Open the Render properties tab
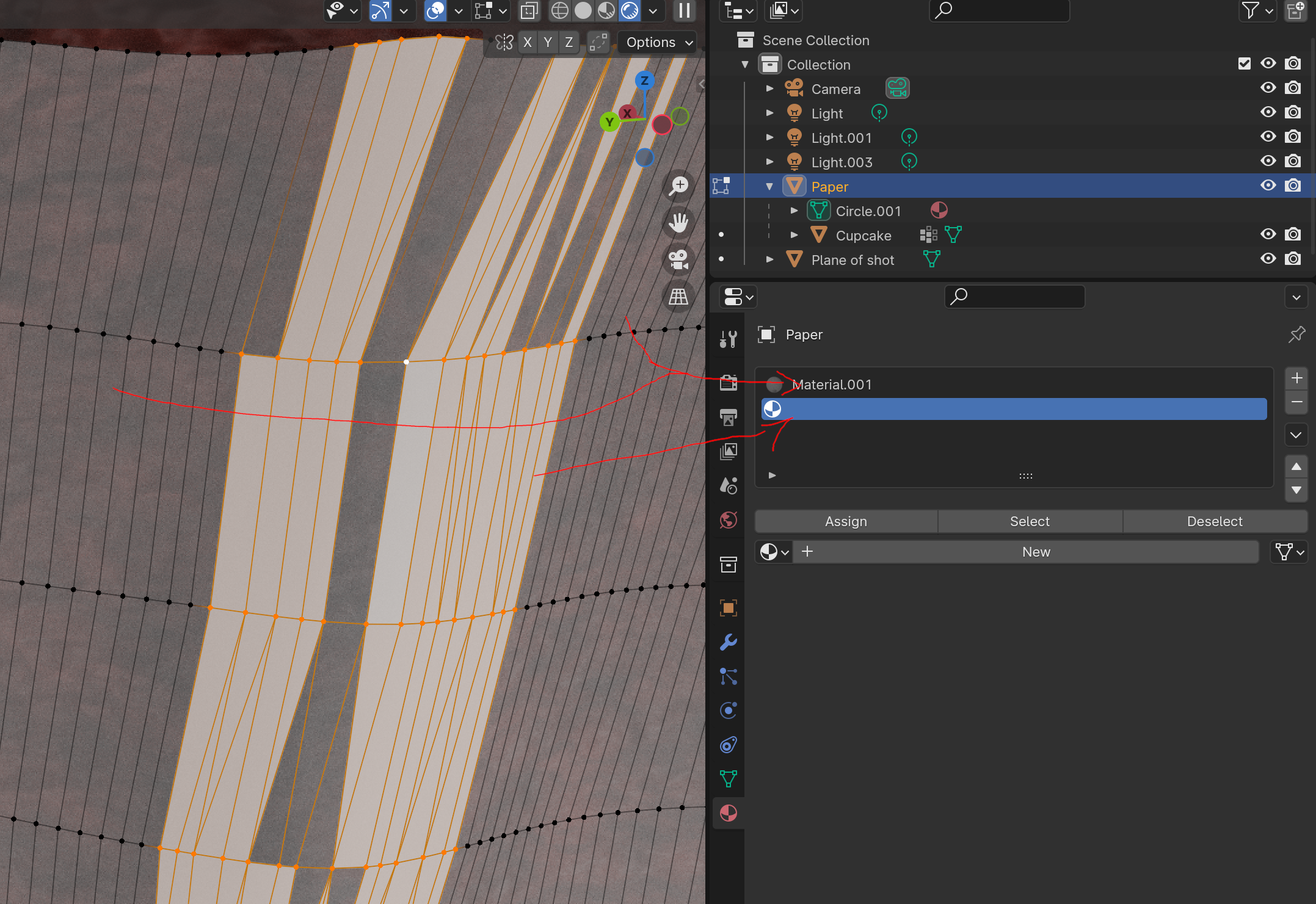The width and height of the screenshot is (1316, 904). (729, 383)
